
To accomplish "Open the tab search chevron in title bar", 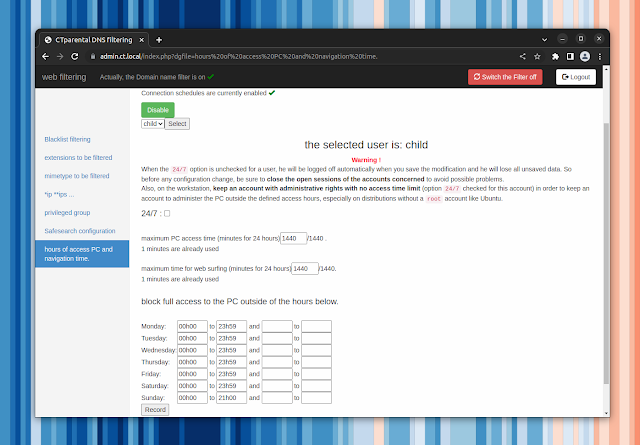I will (x=555, y=38).
